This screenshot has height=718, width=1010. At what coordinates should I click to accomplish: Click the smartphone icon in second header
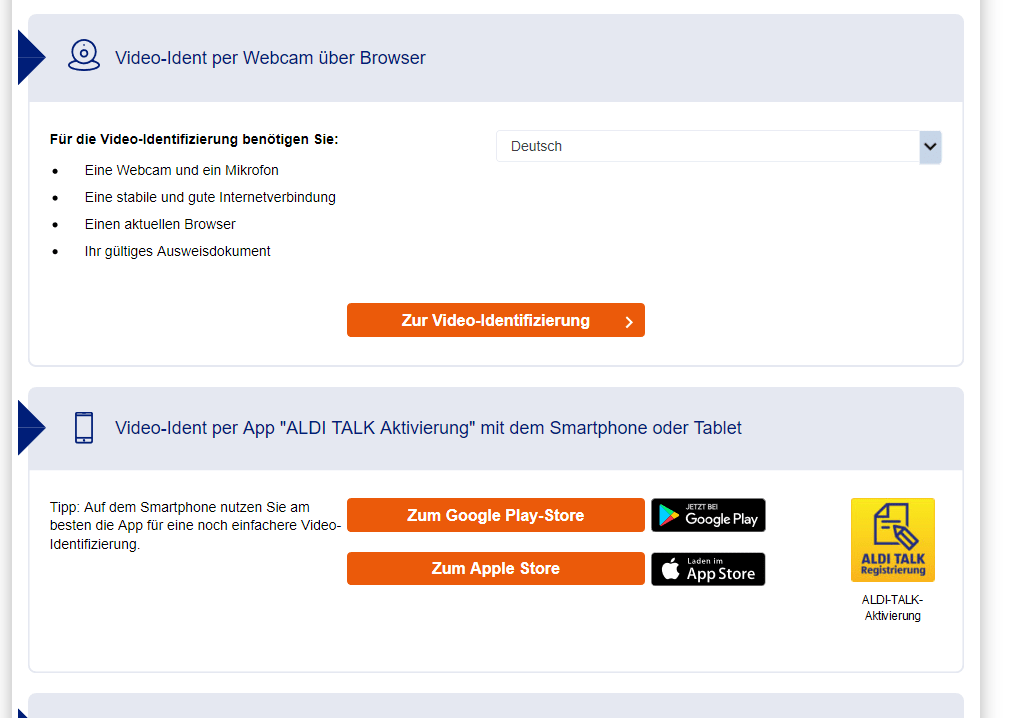(x=84, y=428)
